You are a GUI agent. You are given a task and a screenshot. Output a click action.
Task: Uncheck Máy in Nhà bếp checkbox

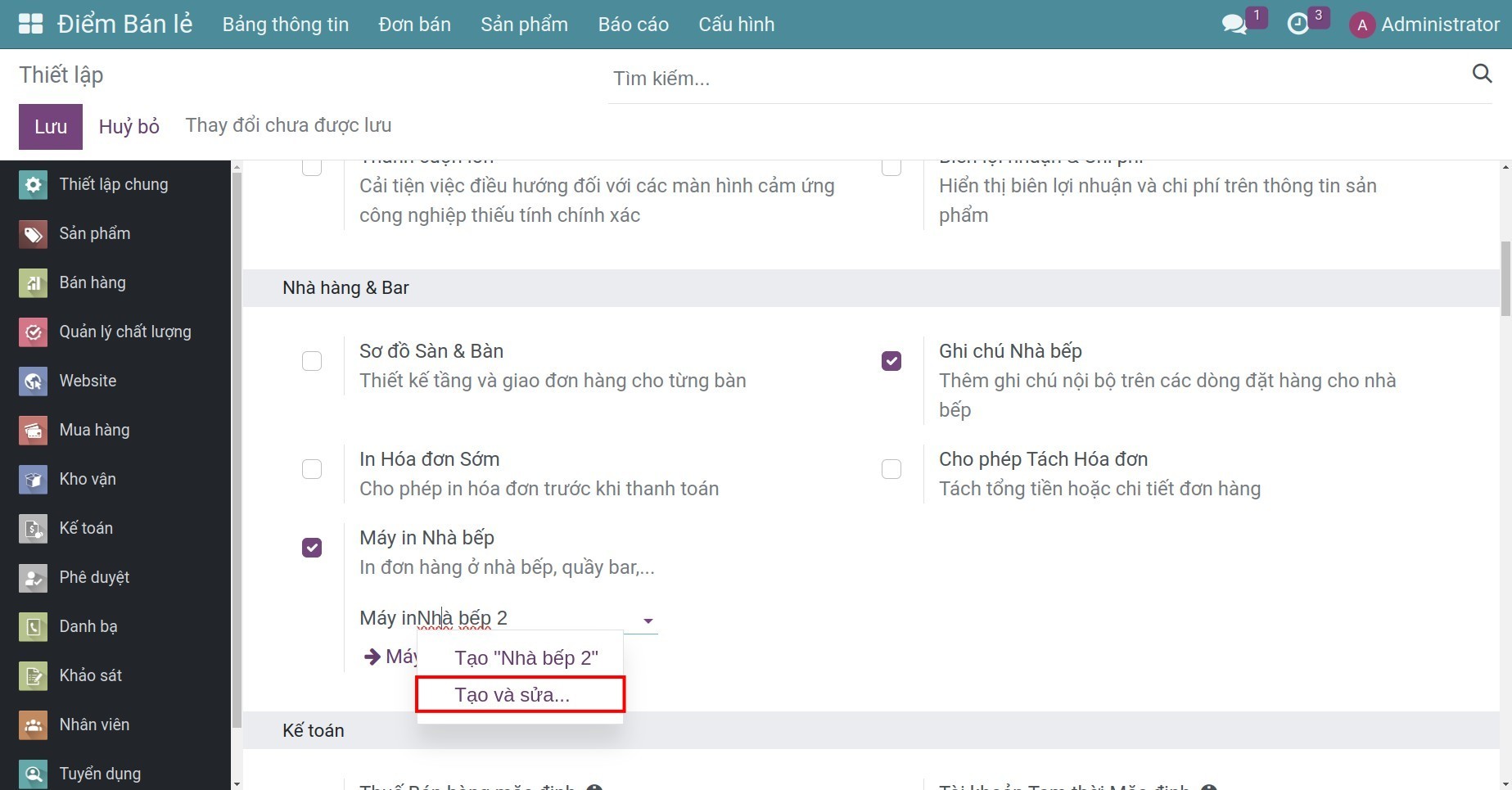(312, 548)
